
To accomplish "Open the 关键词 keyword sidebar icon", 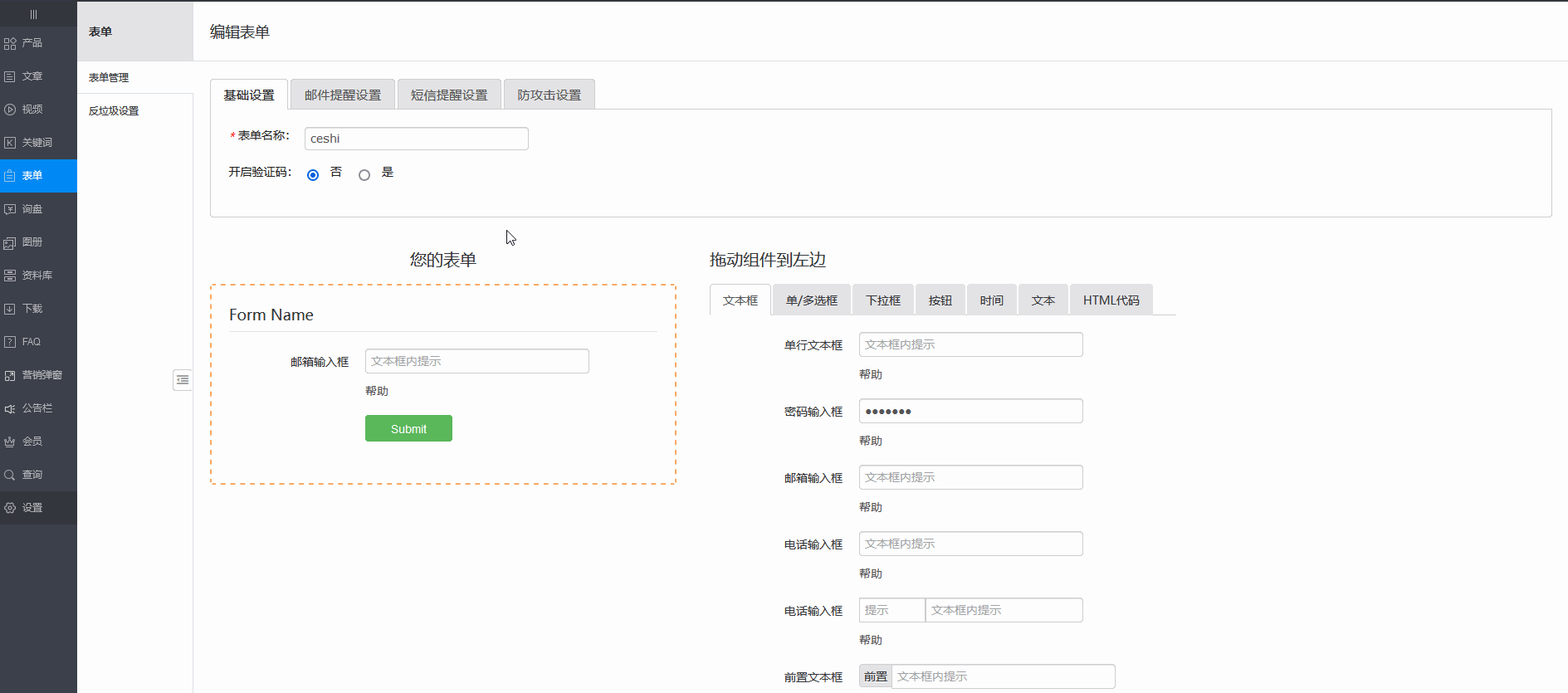I will (10, 143).
